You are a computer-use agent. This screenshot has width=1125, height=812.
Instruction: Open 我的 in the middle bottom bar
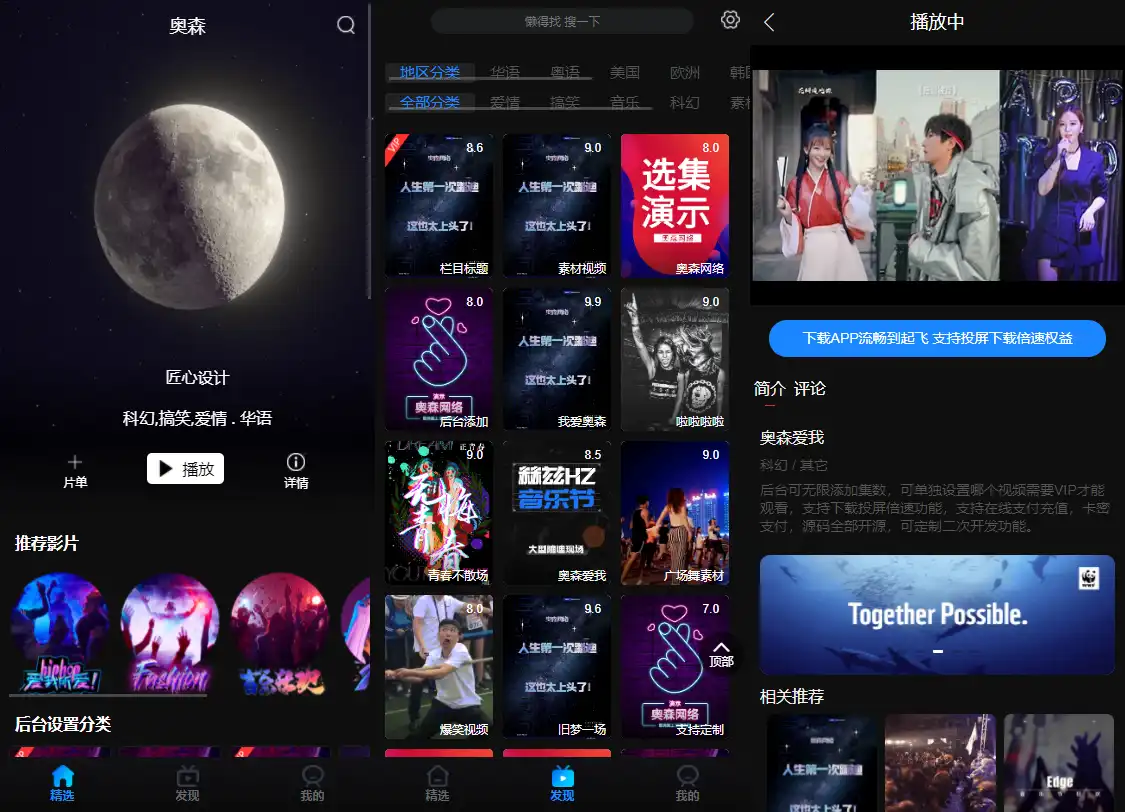click(687, 783)
